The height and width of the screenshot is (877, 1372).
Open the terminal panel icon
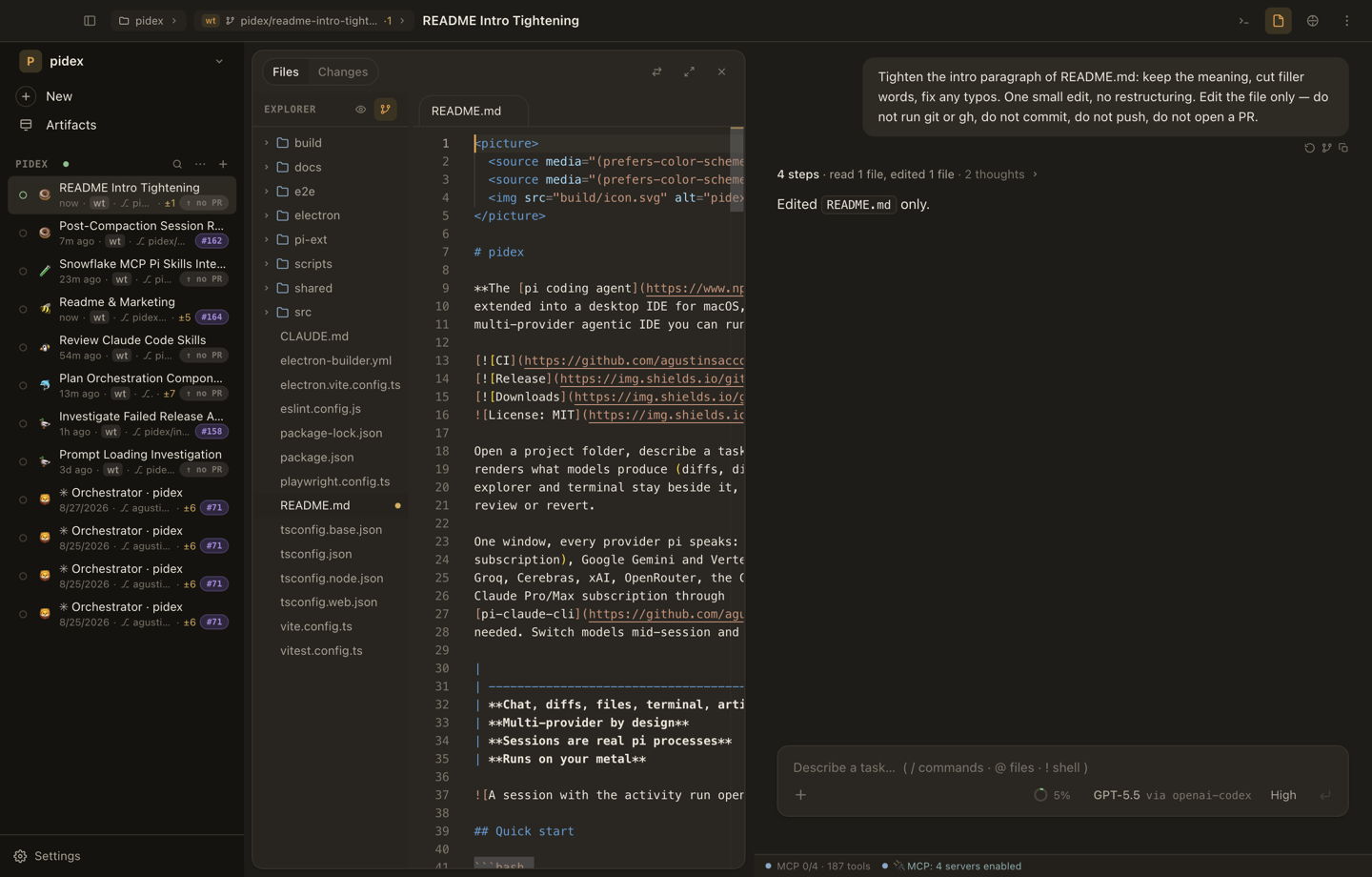1243,21
